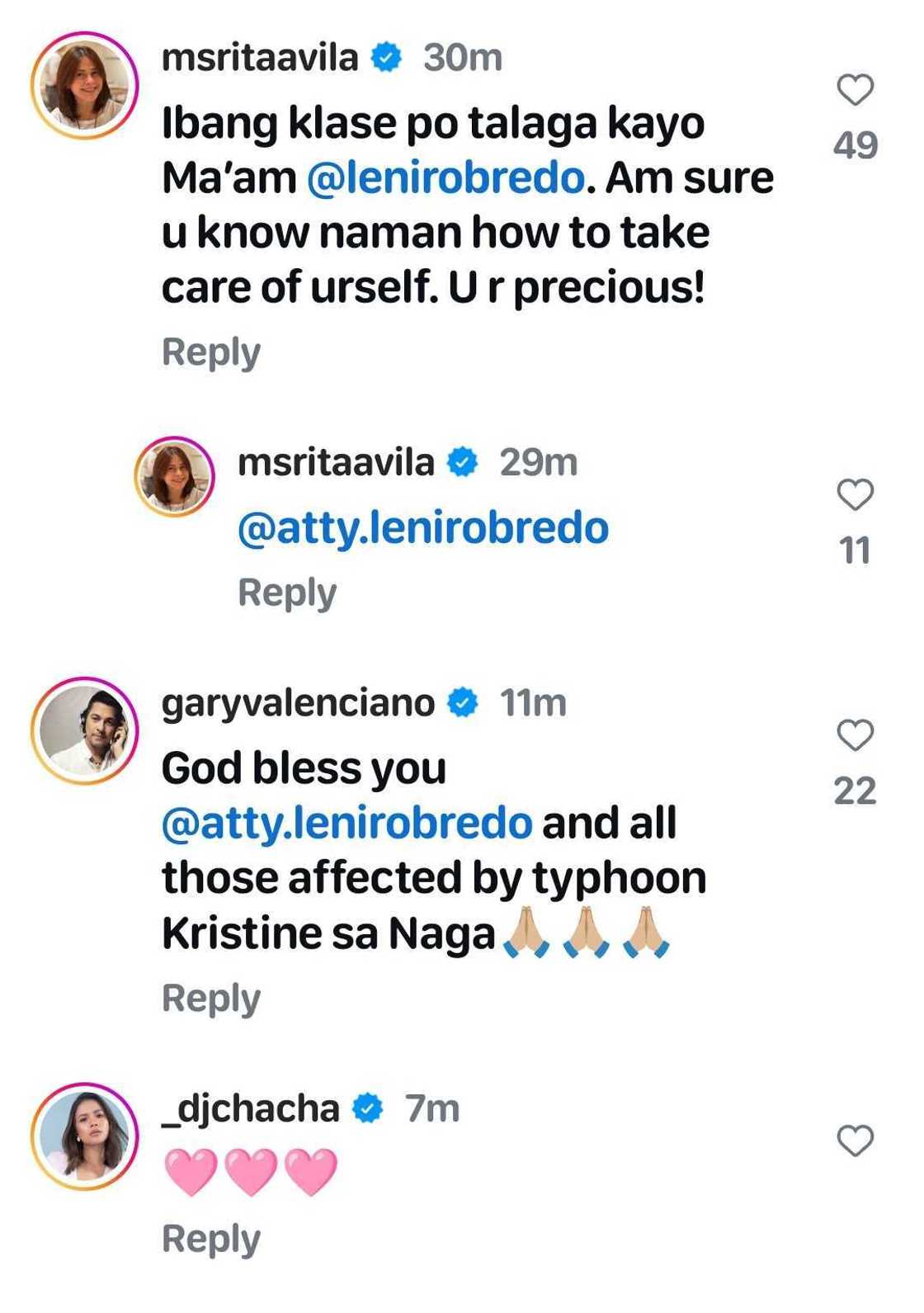Open _djchacha username link
The image size is (924, 1313).
250,1108
